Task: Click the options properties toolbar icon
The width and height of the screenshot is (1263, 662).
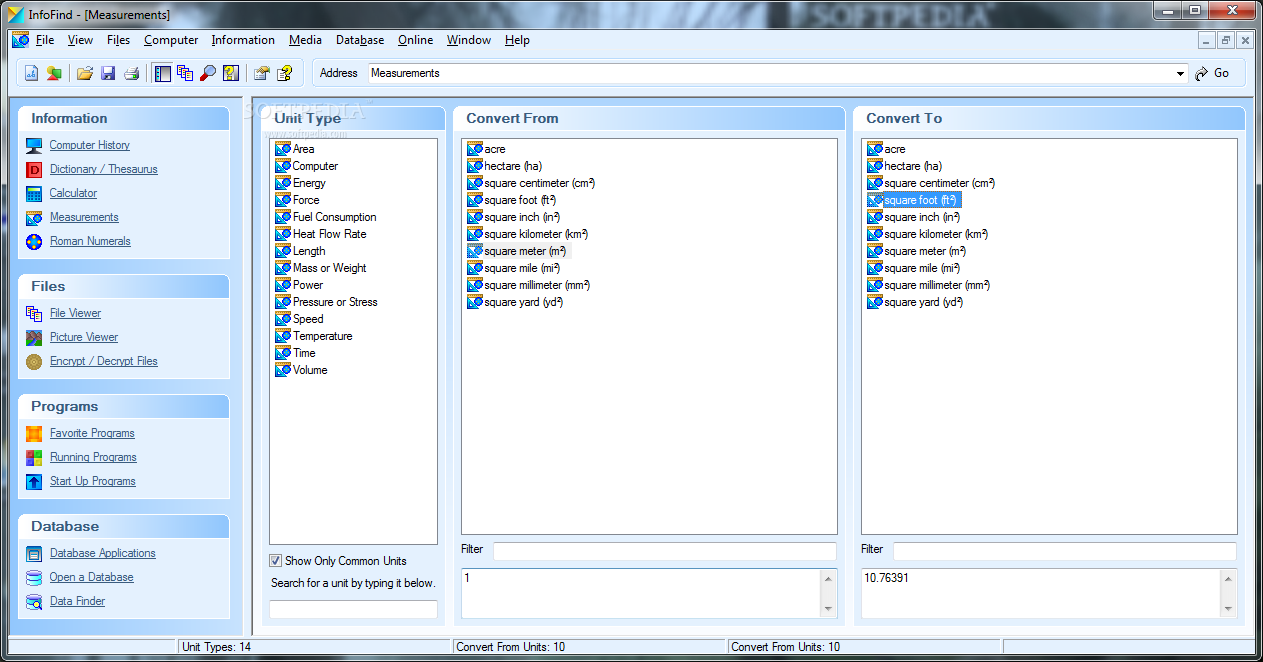Action: [x=262, y=73]
